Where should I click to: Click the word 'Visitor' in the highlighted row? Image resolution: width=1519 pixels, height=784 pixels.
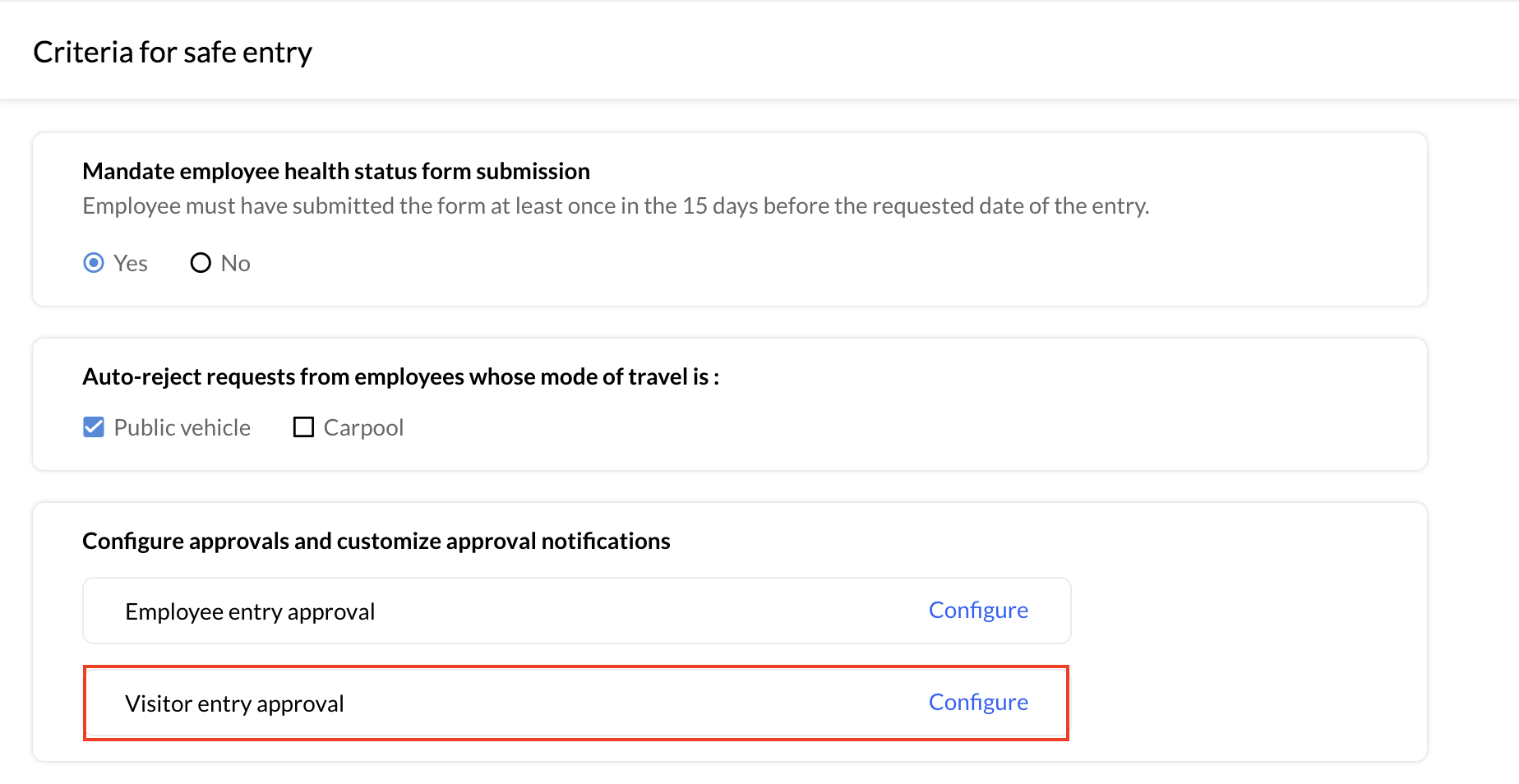point(159,703)
